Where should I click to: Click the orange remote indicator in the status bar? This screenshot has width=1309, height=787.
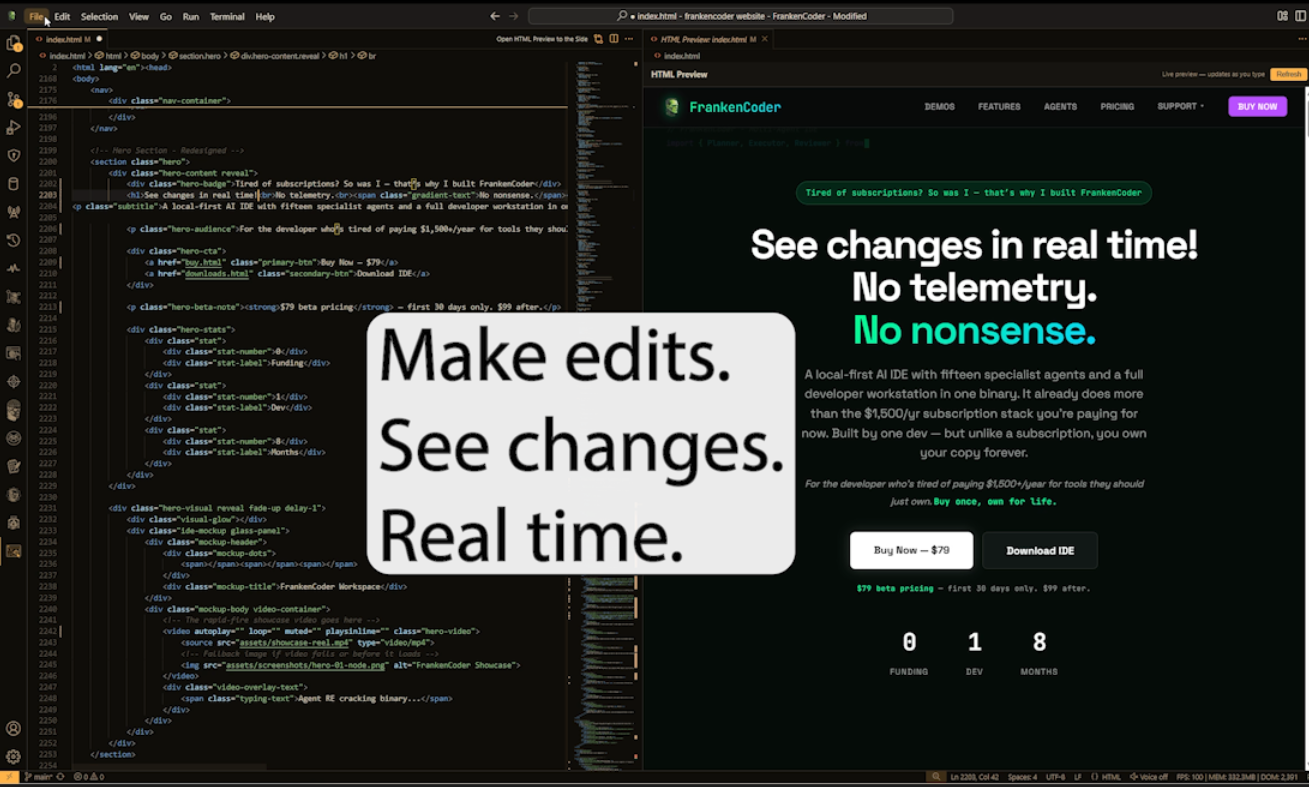pyautogui.click(x=10, y=777)
